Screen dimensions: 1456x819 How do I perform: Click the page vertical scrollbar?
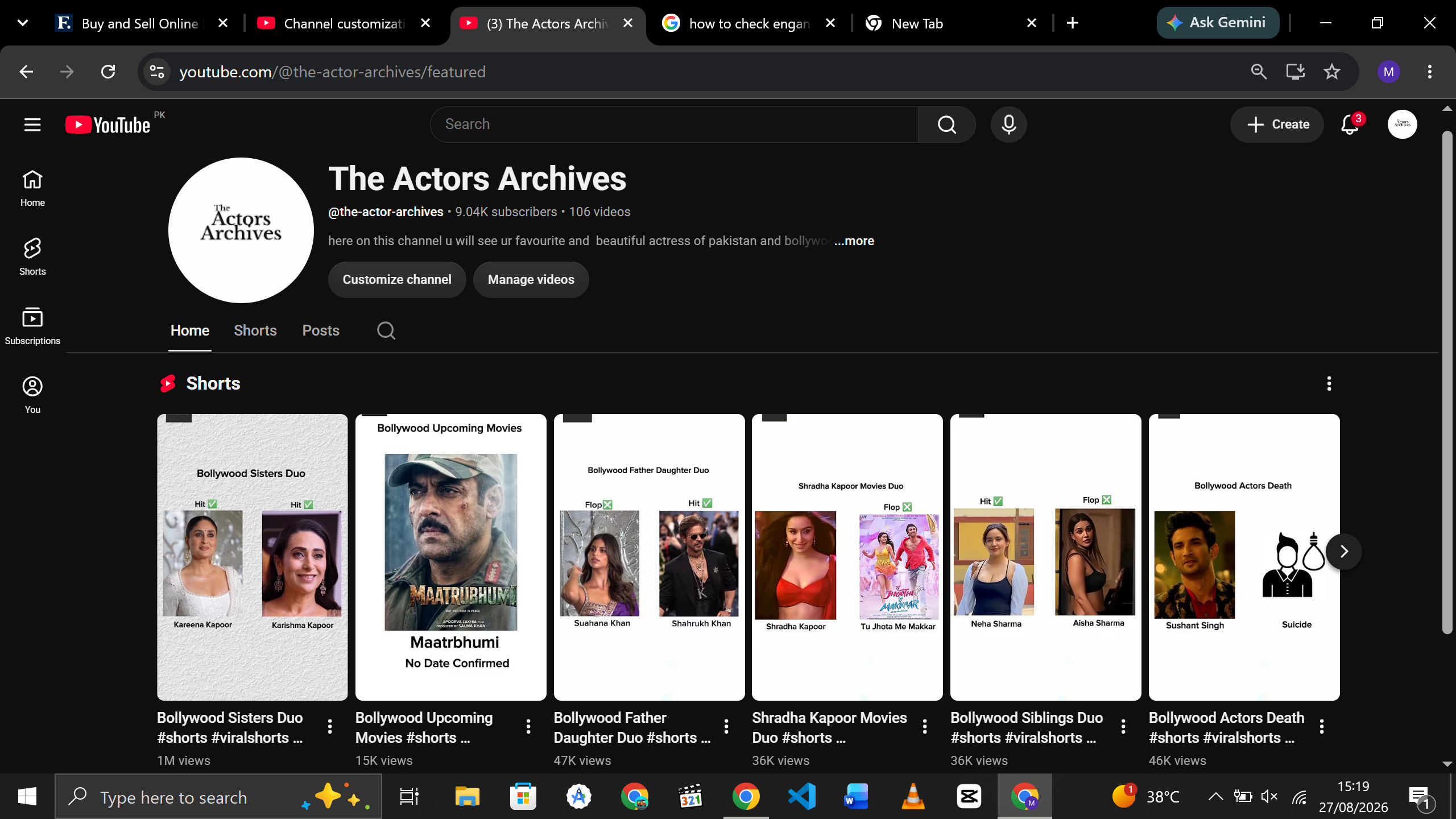(x=1447, y=381)
